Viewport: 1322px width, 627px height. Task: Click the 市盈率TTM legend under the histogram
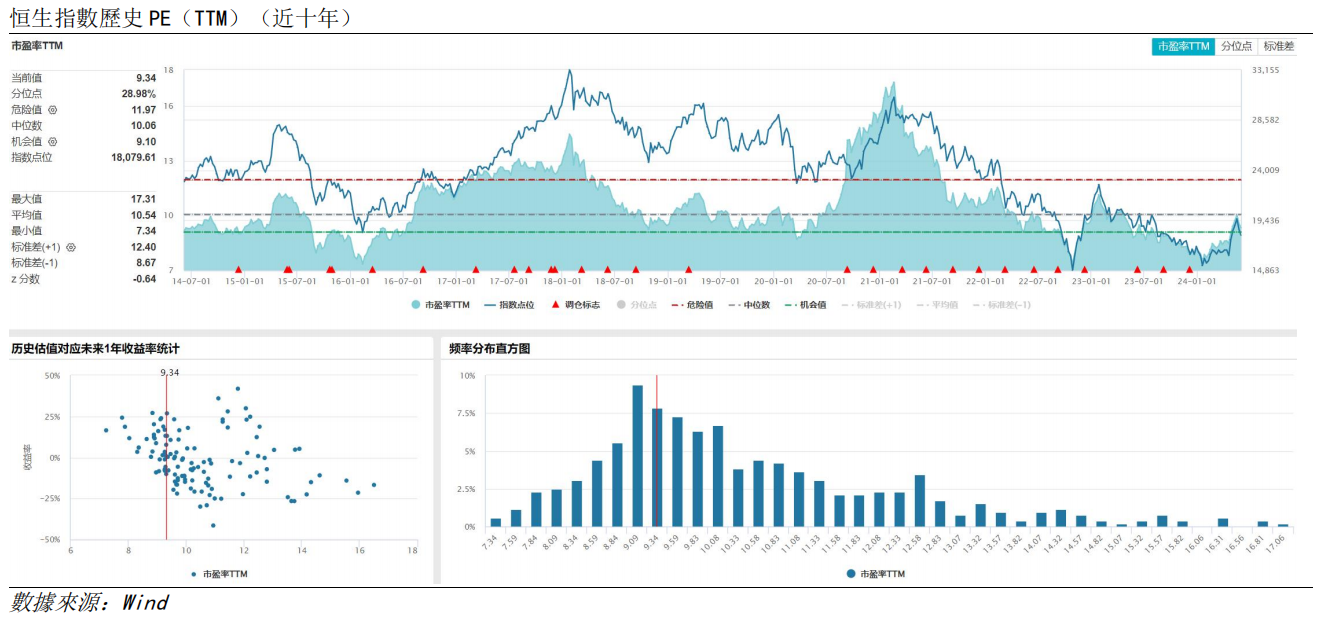pyautogui.click(x=875, y=574)
